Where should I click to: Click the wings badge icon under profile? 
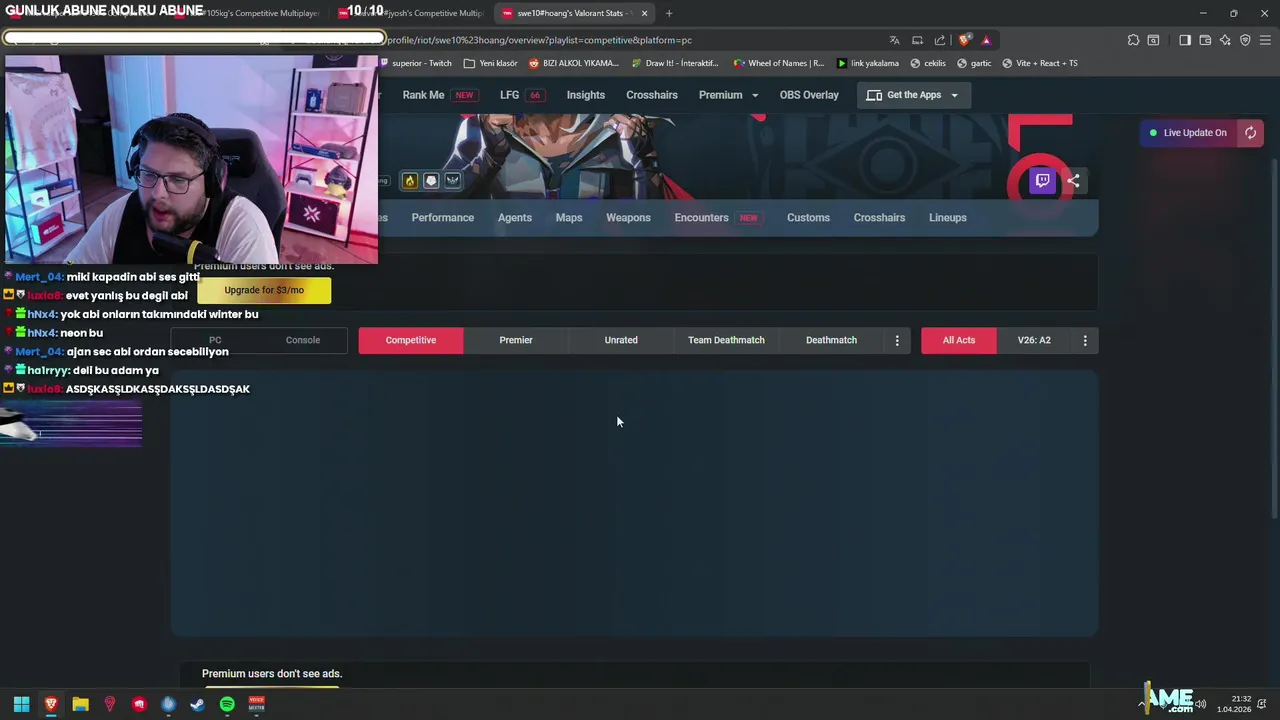pos(453,181)
